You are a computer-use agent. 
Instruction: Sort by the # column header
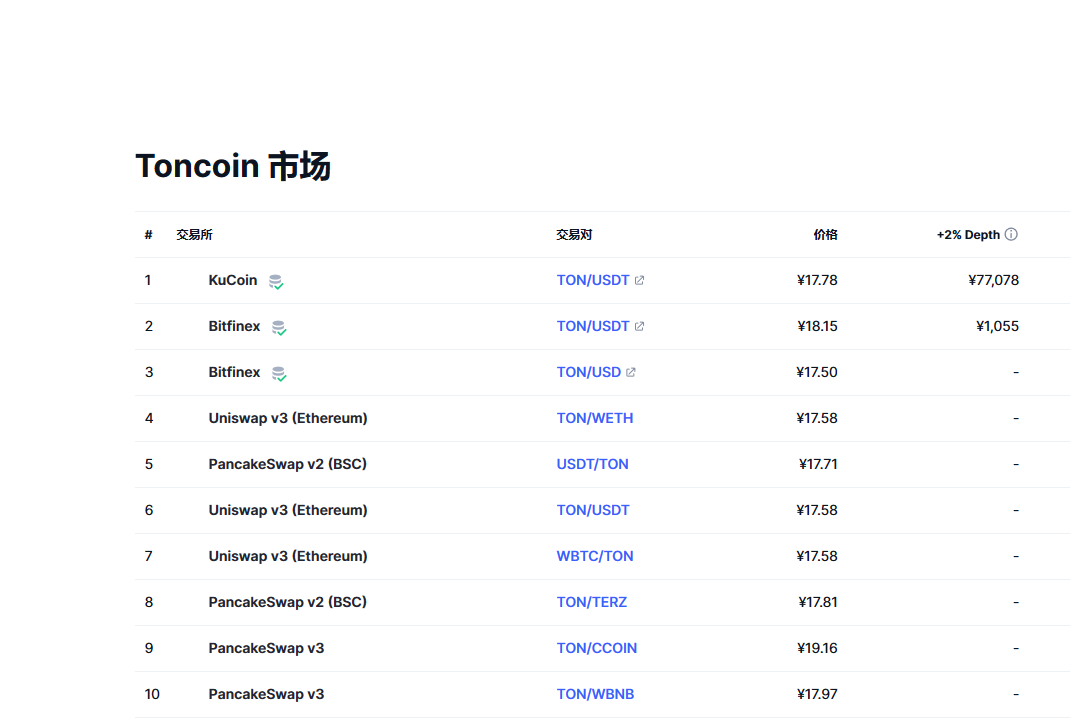tap(148, 235)
